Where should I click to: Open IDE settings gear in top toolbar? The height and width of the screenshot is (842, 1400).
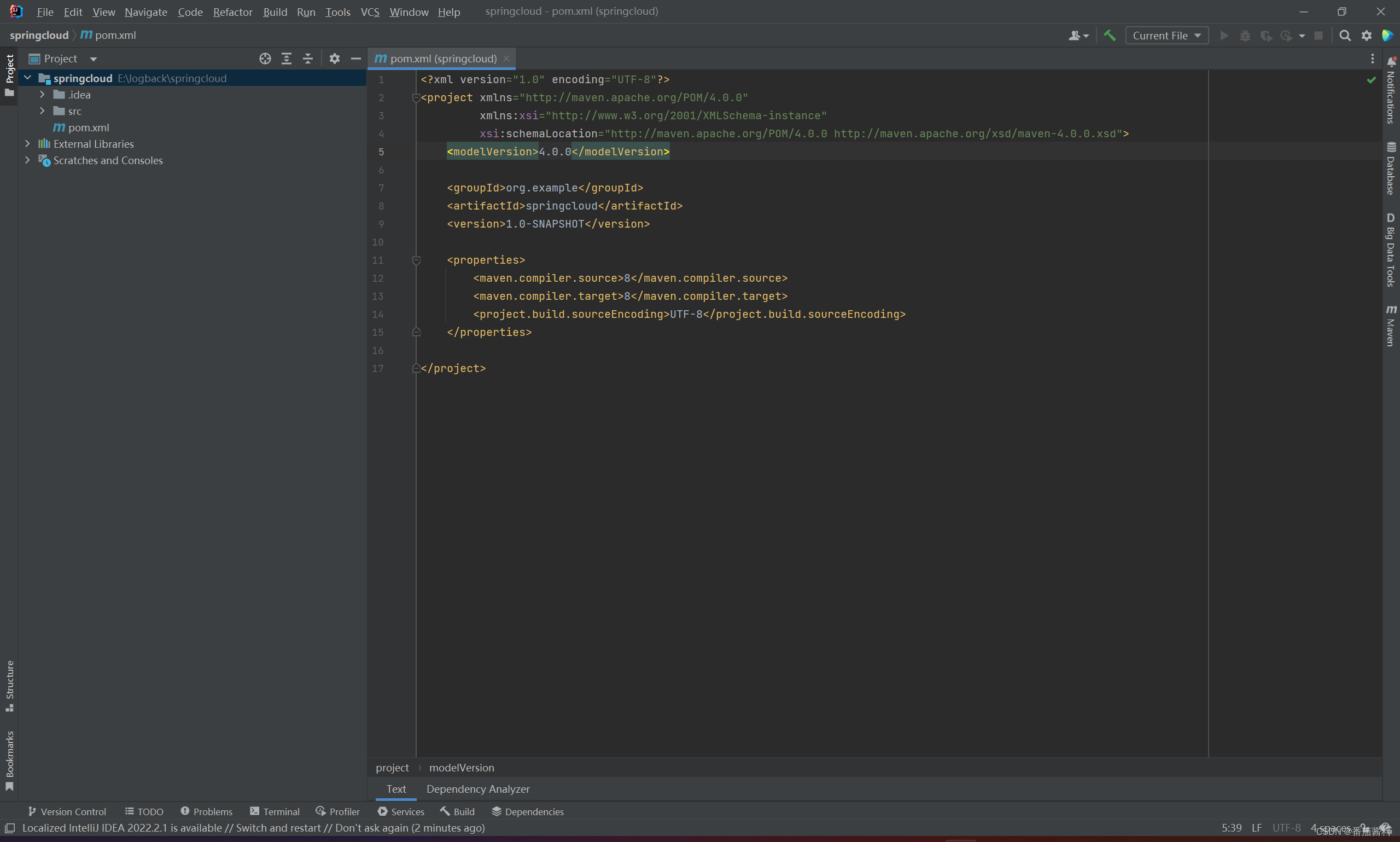1367,35
